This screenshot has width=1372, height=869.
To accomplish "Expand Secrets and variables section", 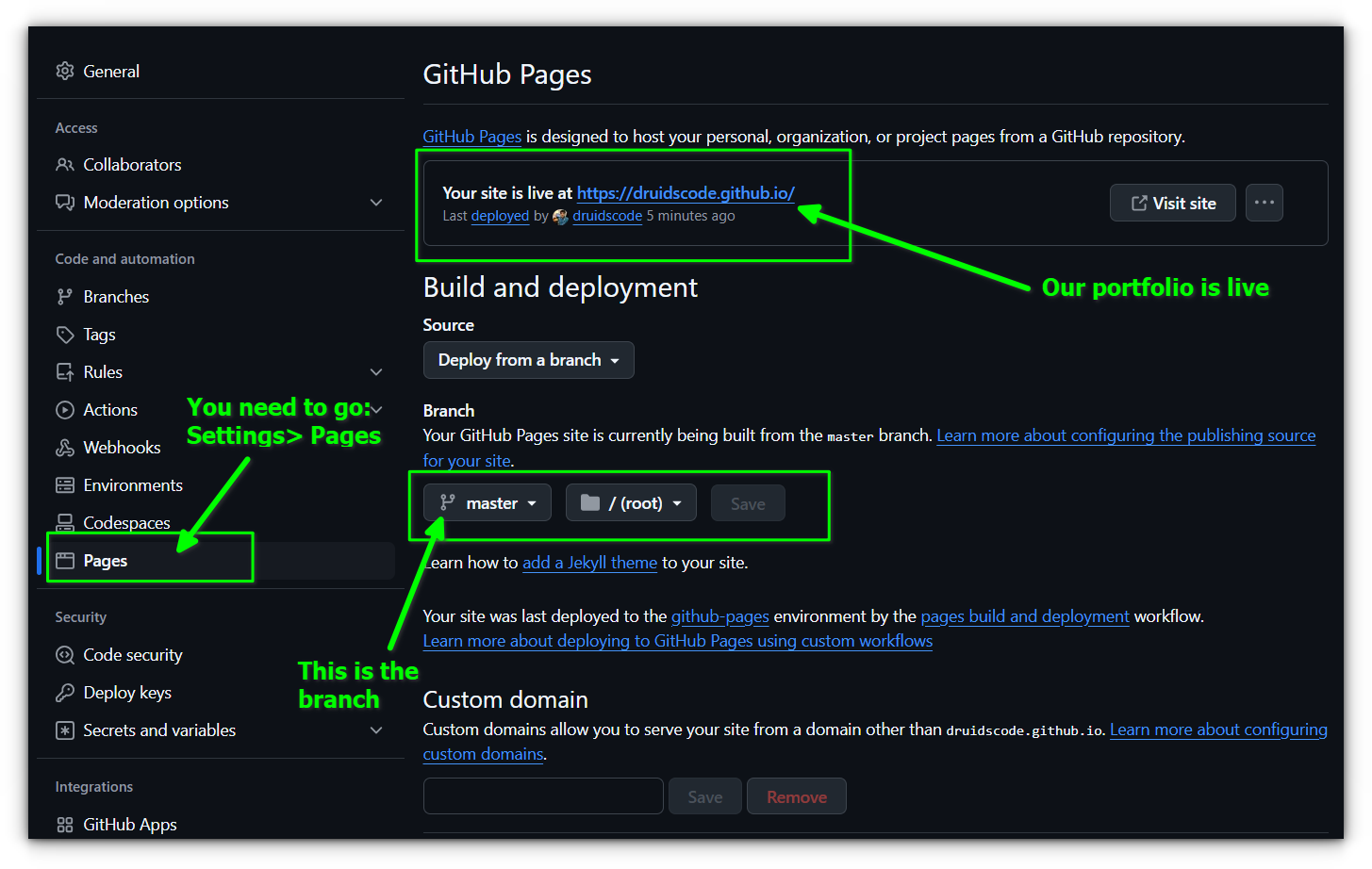I will [x=376, y=730].
